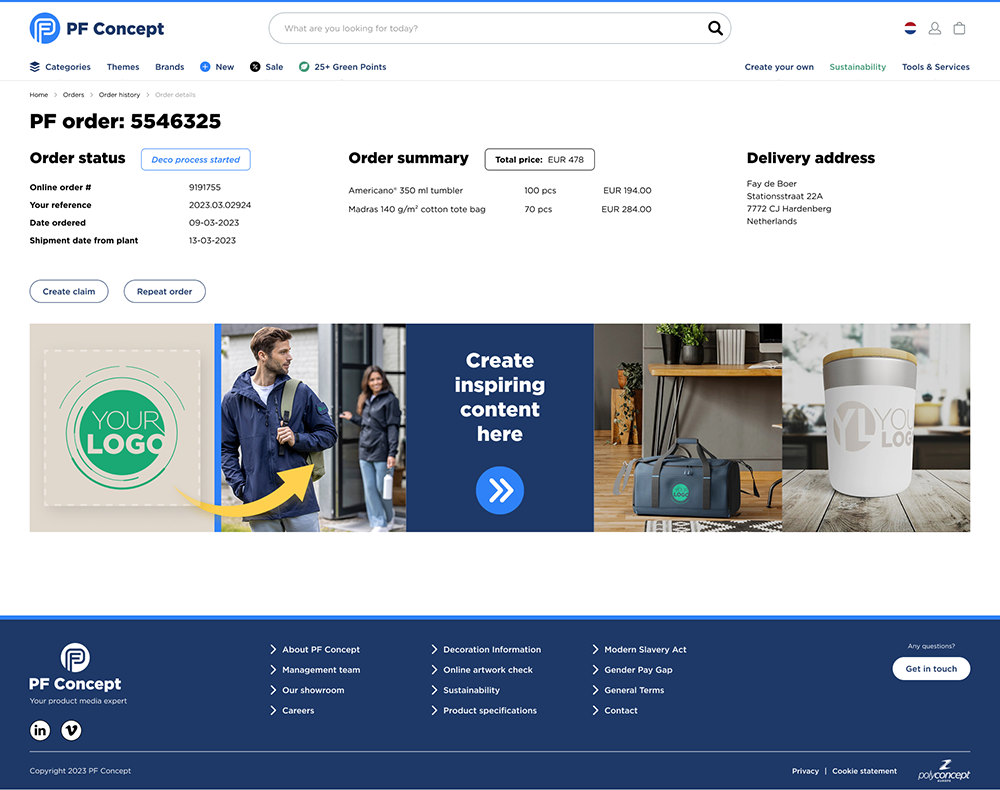The height and width of the screenshot is (790, 1000).
Task: Go to the Home breadcrumb
Action: point(39,95)
